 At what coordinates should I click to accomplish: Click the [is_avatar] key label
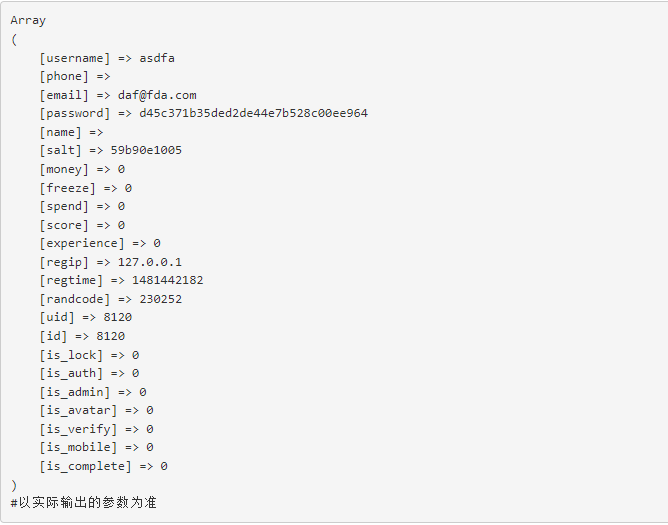tap(78, 410)
